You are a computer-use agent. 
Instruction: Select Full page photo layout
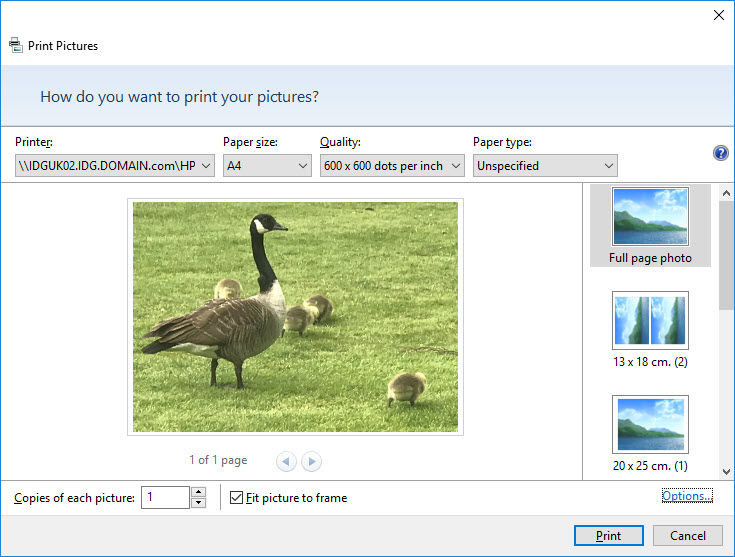(650, 225)
